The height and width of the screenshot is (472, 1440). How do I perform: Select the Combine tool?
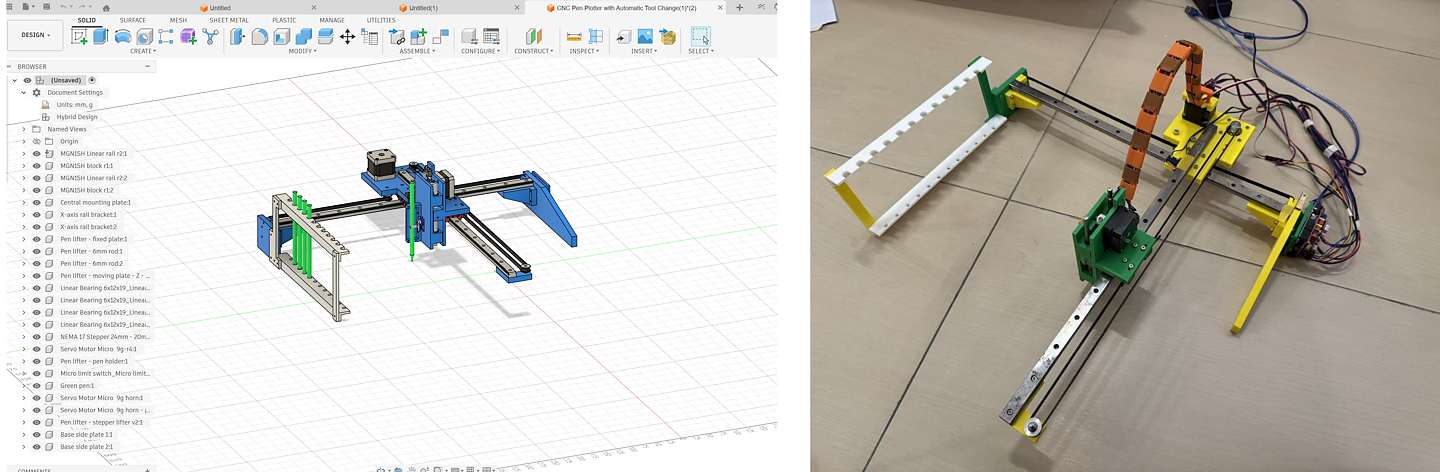pos(303,36)
